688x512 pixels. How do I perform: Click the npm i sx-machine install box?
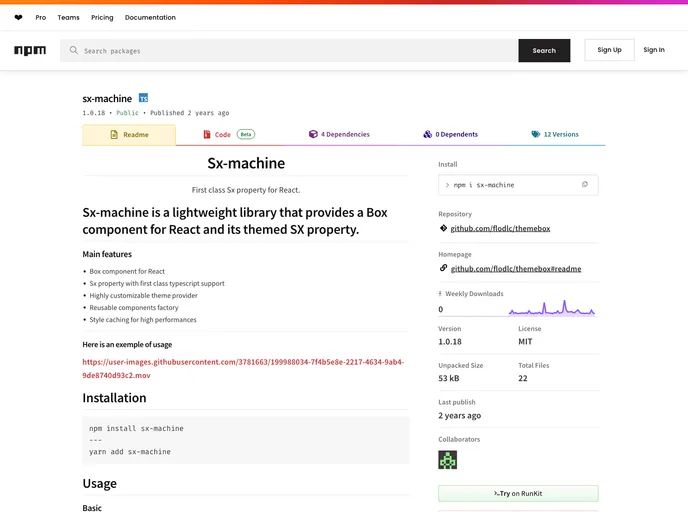point(518,185)
